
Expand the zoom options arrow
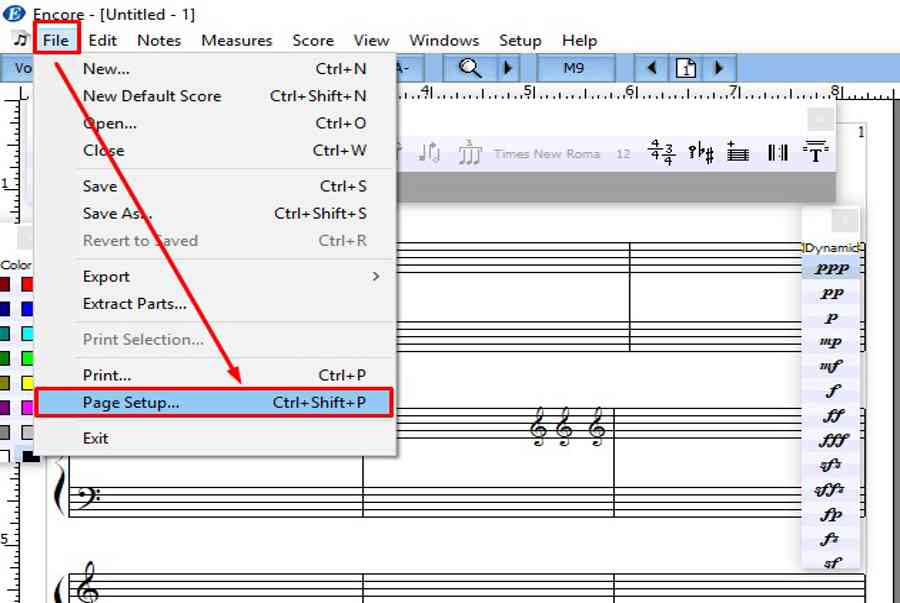click(x=507, y=68)
